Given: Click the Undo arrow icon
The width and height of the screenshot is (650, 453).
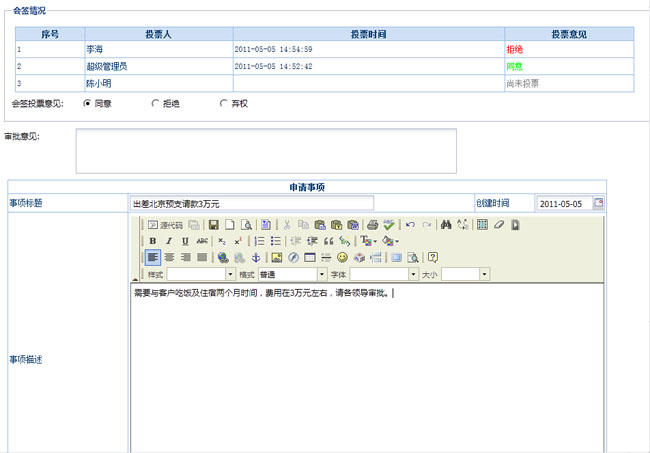Looking at the screenshot, I should 410,225.
